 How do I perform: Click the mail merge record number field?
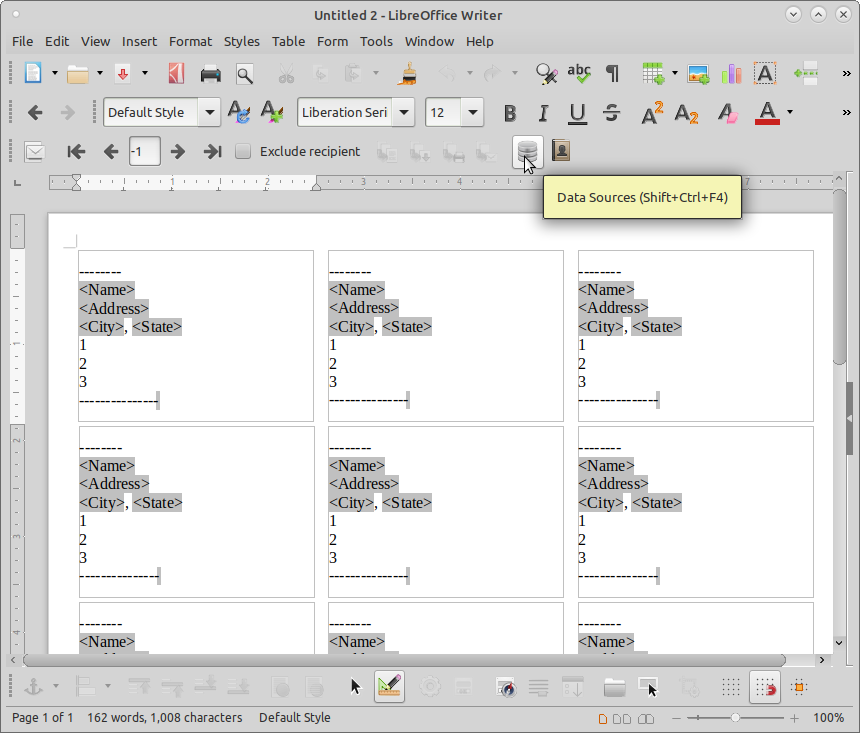(144, 151)
